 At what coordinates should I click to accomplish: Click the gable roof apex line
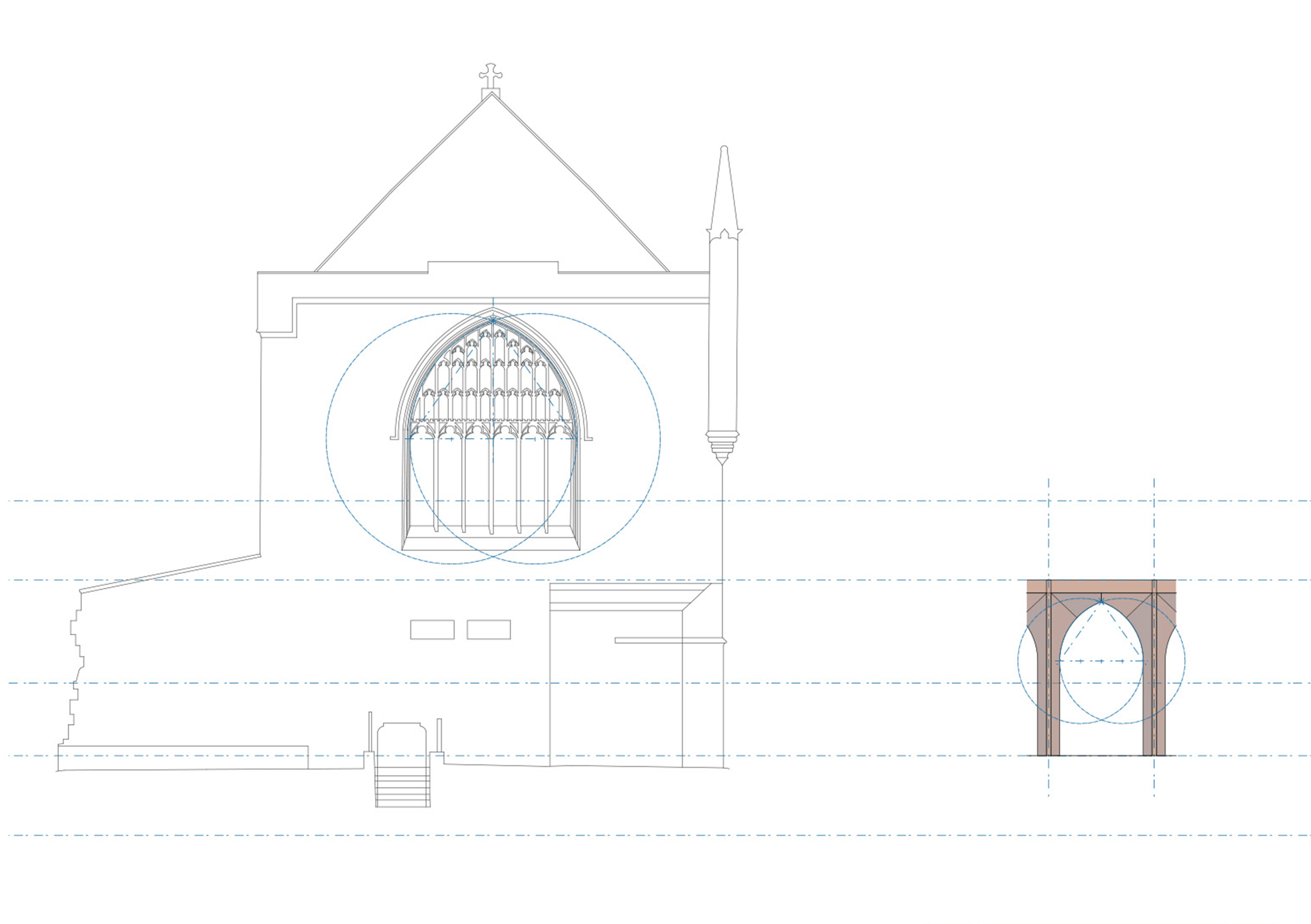click(491, 97)
